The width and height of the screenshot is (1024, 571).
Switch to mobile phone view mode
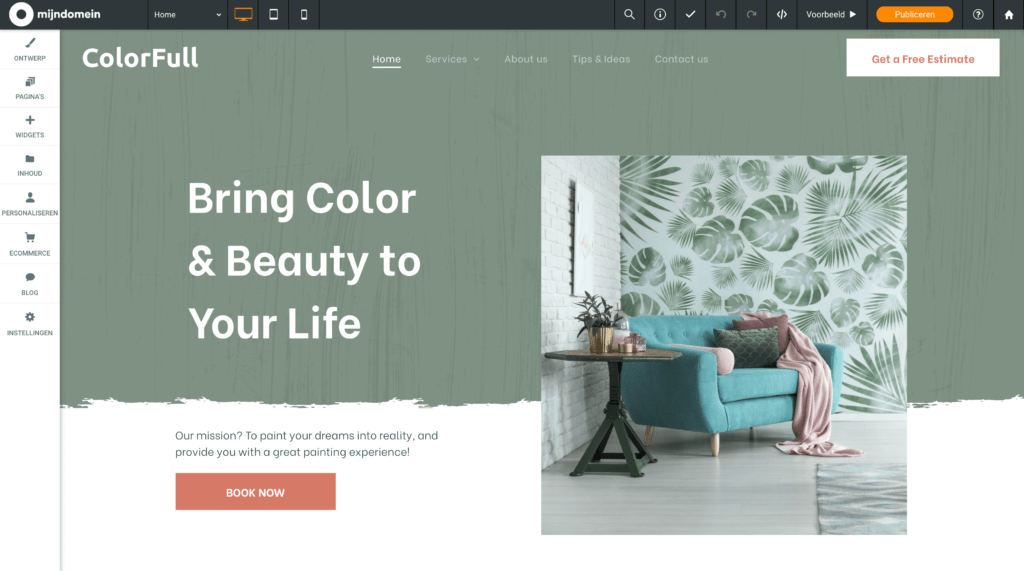pos(304,14)
